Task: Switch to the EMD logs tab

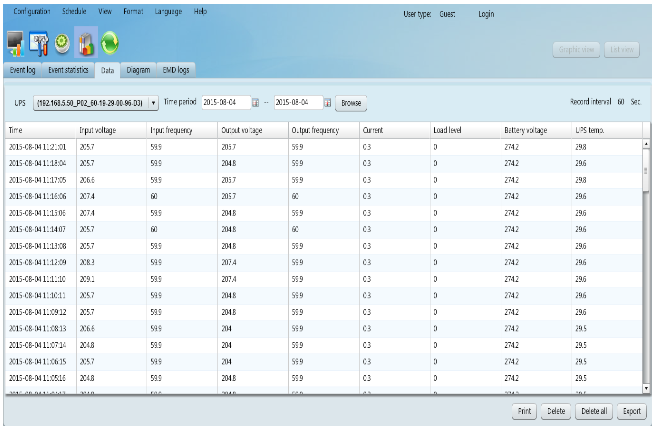Action: coord(176,70)
